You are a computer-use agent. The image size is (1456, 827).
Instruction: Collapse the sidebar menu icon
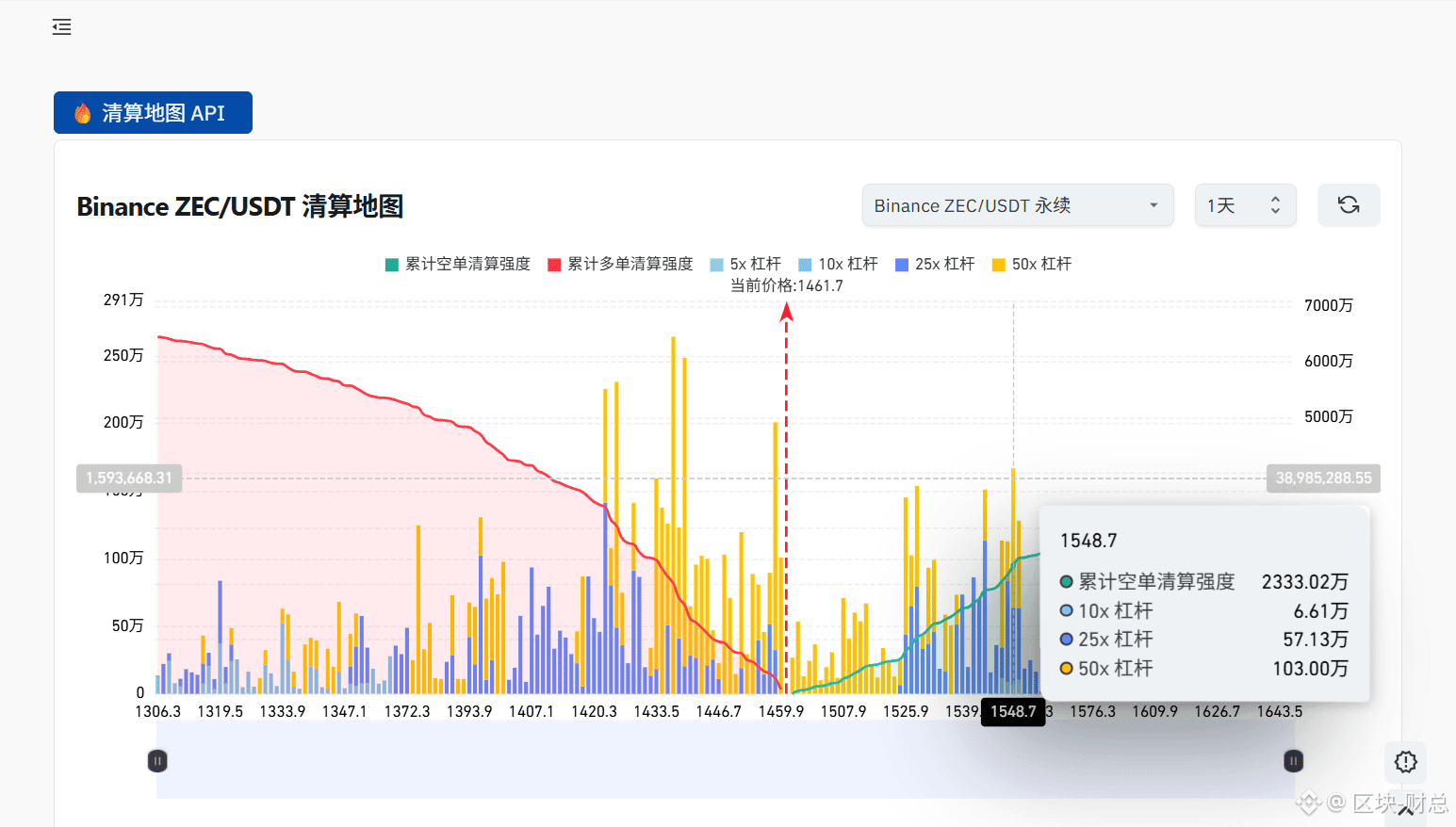coord(61,27)
